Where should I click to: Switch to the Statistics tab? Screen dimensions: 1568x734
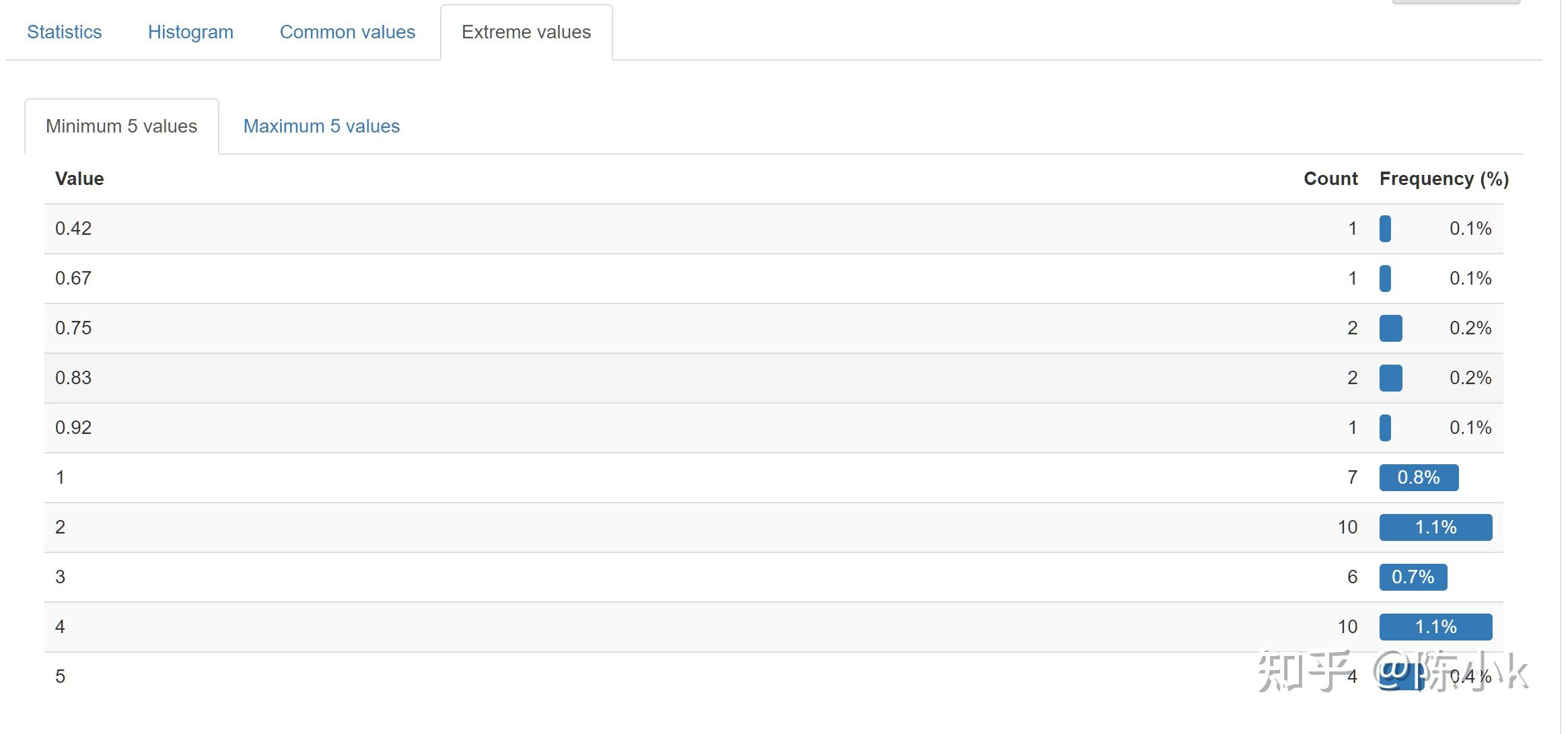(64, 32)
